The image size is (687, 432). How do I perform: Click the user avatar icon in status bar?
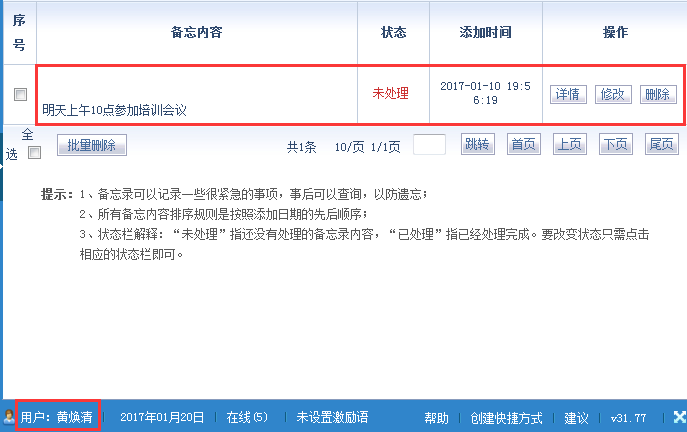9,416
